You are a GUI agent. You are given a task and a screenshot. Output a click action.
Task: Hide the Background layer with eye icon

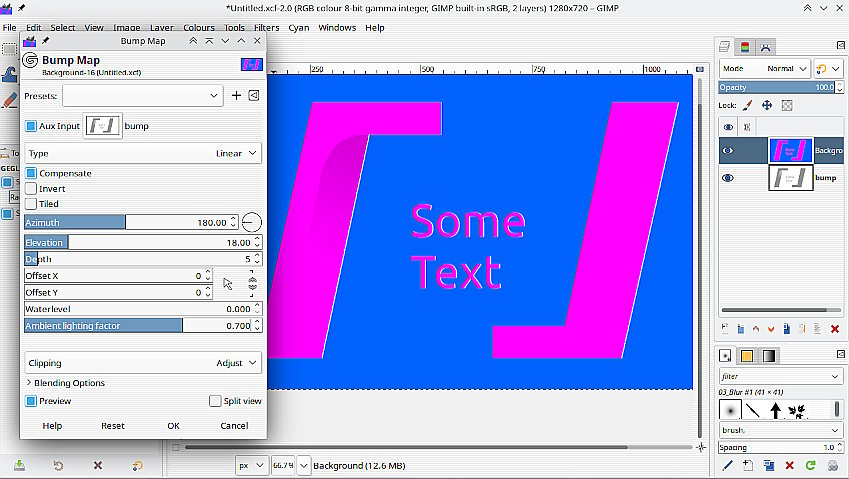click(728, 150)
